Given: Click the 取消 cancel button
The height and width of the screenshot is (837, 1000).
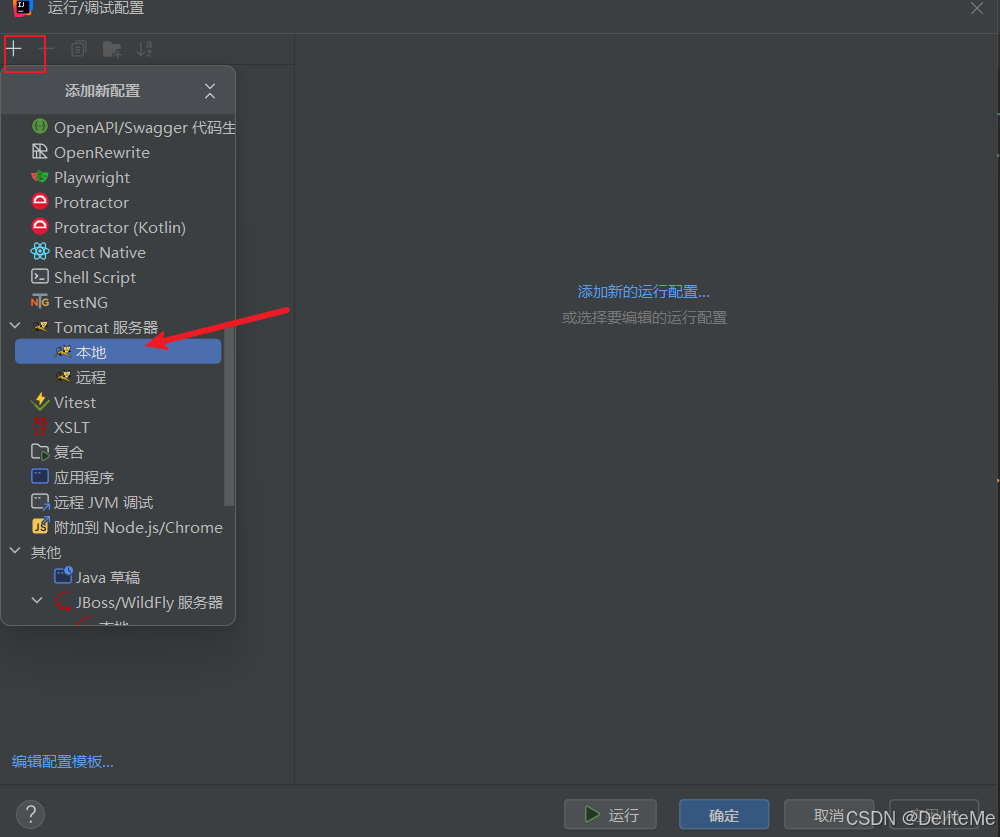Looking at the screenshot, I should click(828, 815).
